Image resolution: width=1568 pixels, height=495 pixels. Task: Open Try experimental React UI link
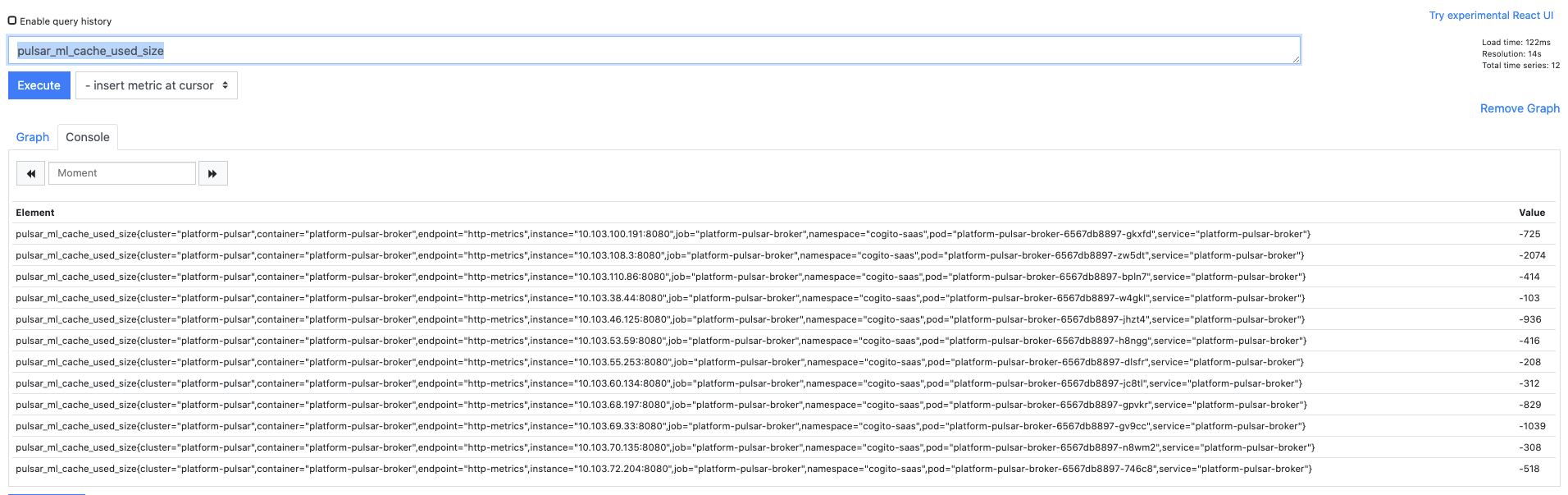1491,16
